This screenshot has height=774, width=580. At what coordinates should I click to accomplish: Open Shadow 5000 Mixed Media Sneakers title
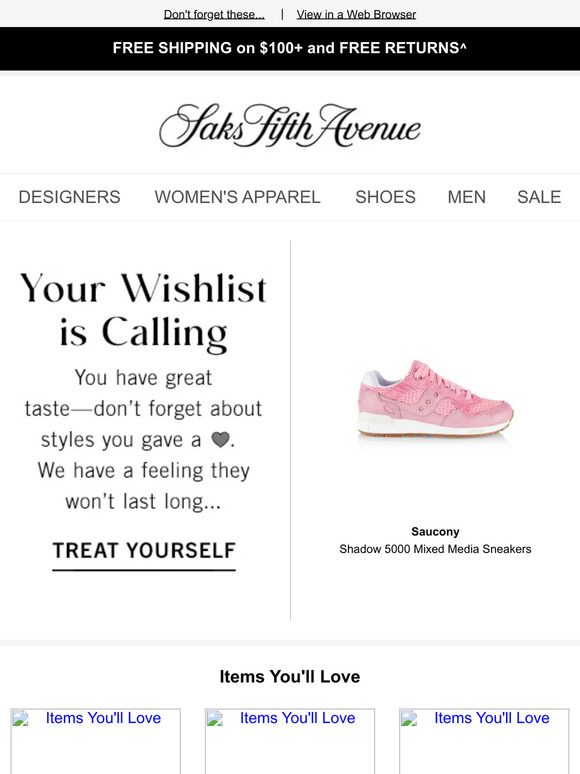435,549
